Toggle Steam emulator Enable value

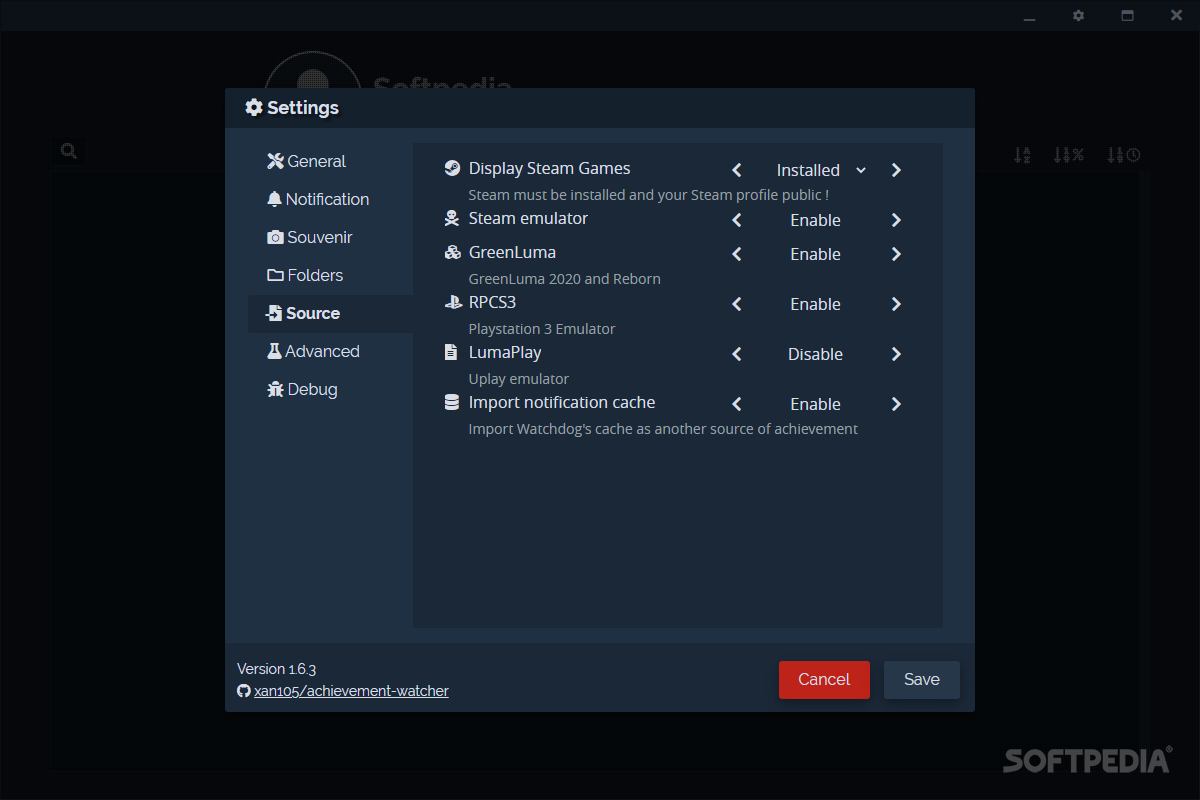pos(815,220)
